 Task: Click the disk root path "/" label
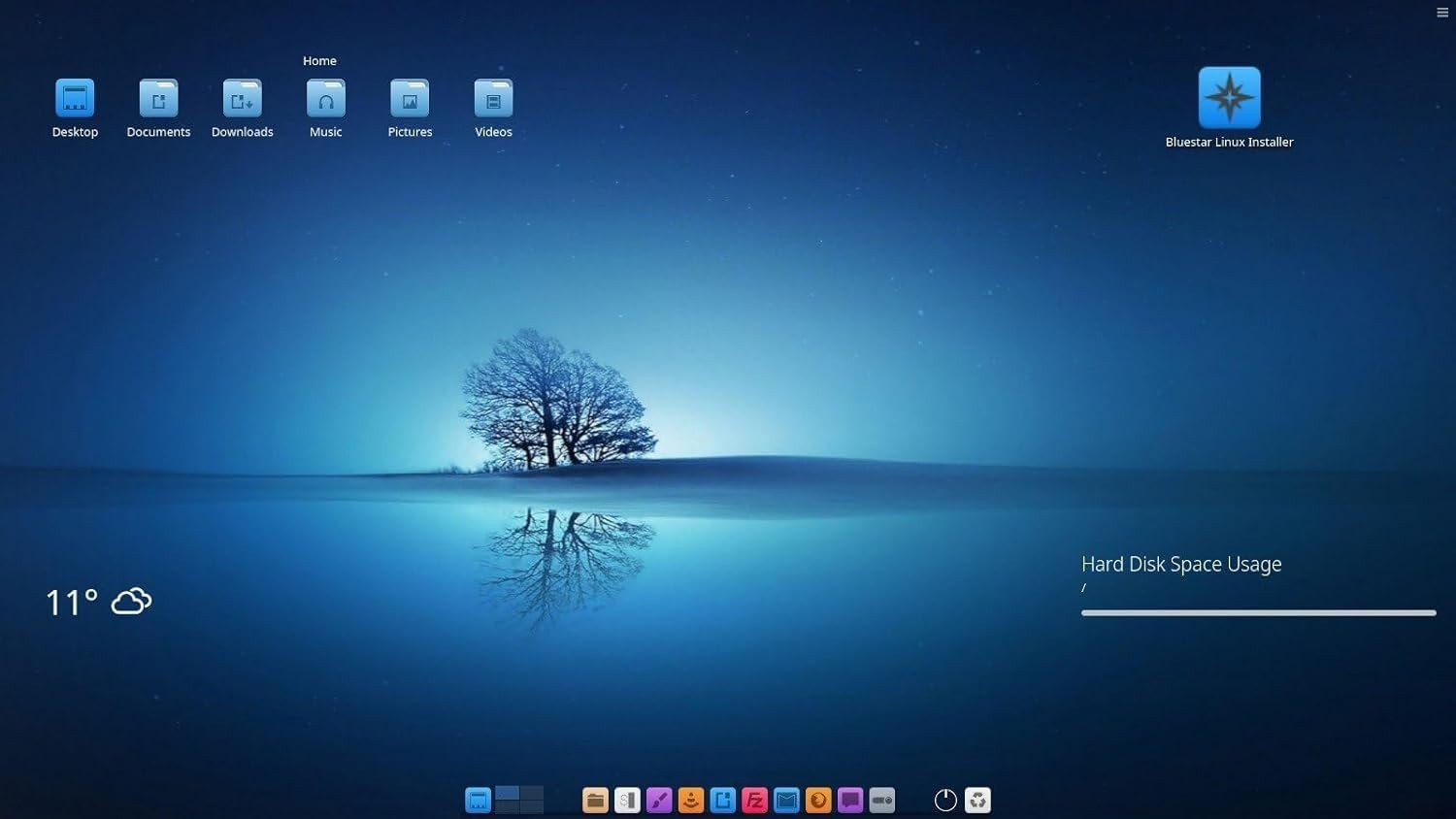click(x=1083, y=588)
